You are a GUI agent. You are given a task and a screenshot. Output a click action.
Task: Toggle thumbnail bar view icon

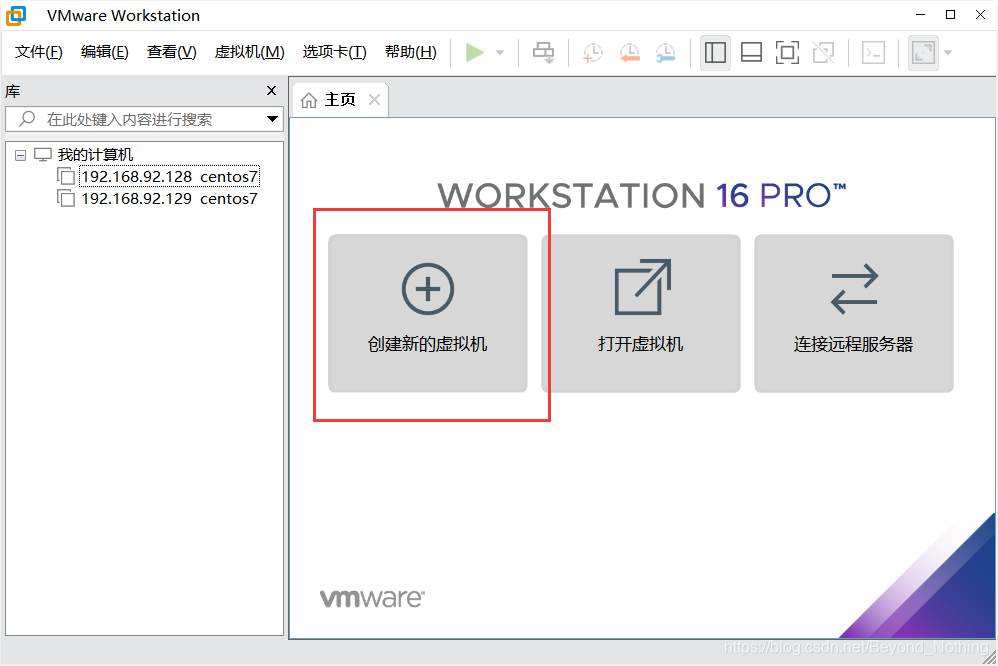pyautogui.click(x=752, y=52)
